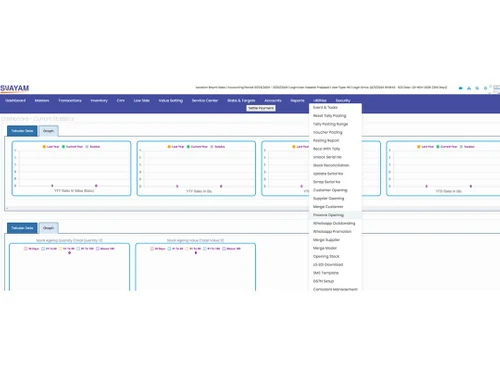Toggle Above 180 legend in Stock Ageing Quantity chart

(x=105, y=249)
